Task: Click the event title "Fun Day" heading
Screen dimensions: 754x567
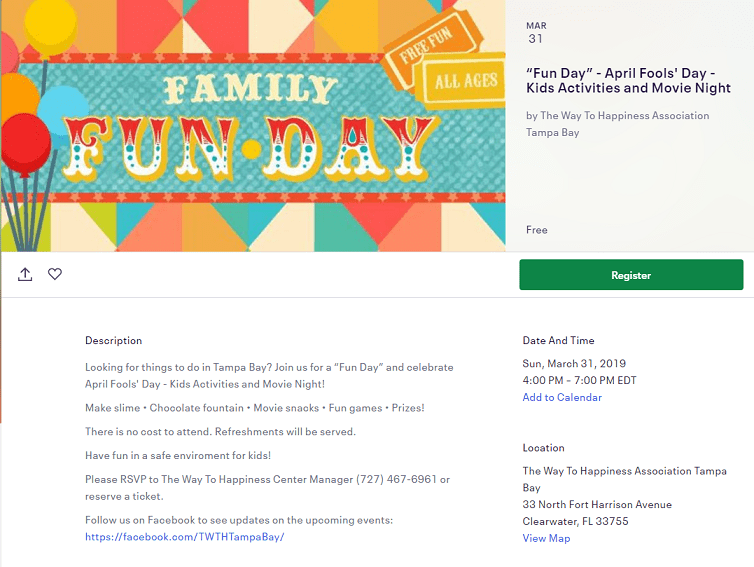Action: (628, 80)
